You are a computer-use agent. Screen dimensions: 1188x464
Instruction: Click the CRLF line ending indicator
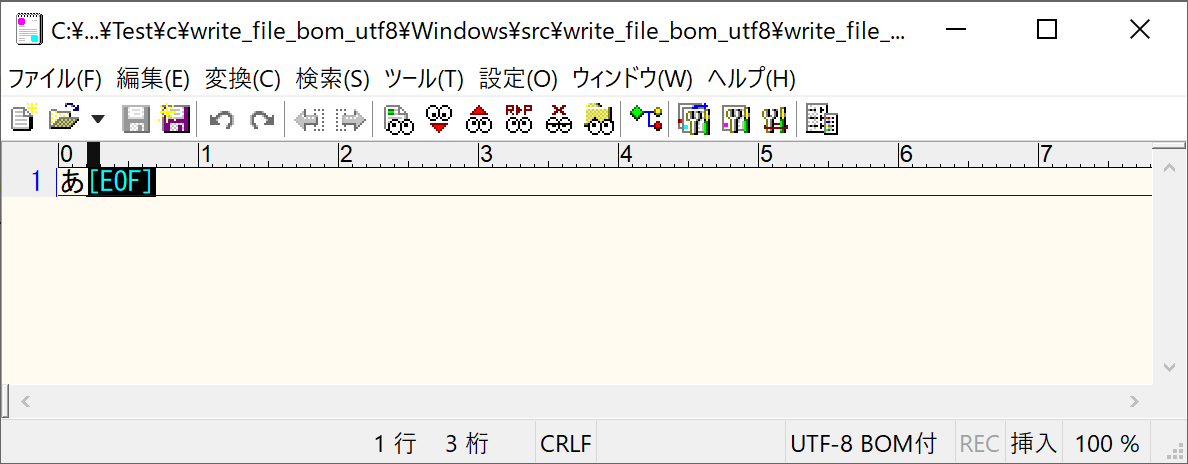pos(565,444)
